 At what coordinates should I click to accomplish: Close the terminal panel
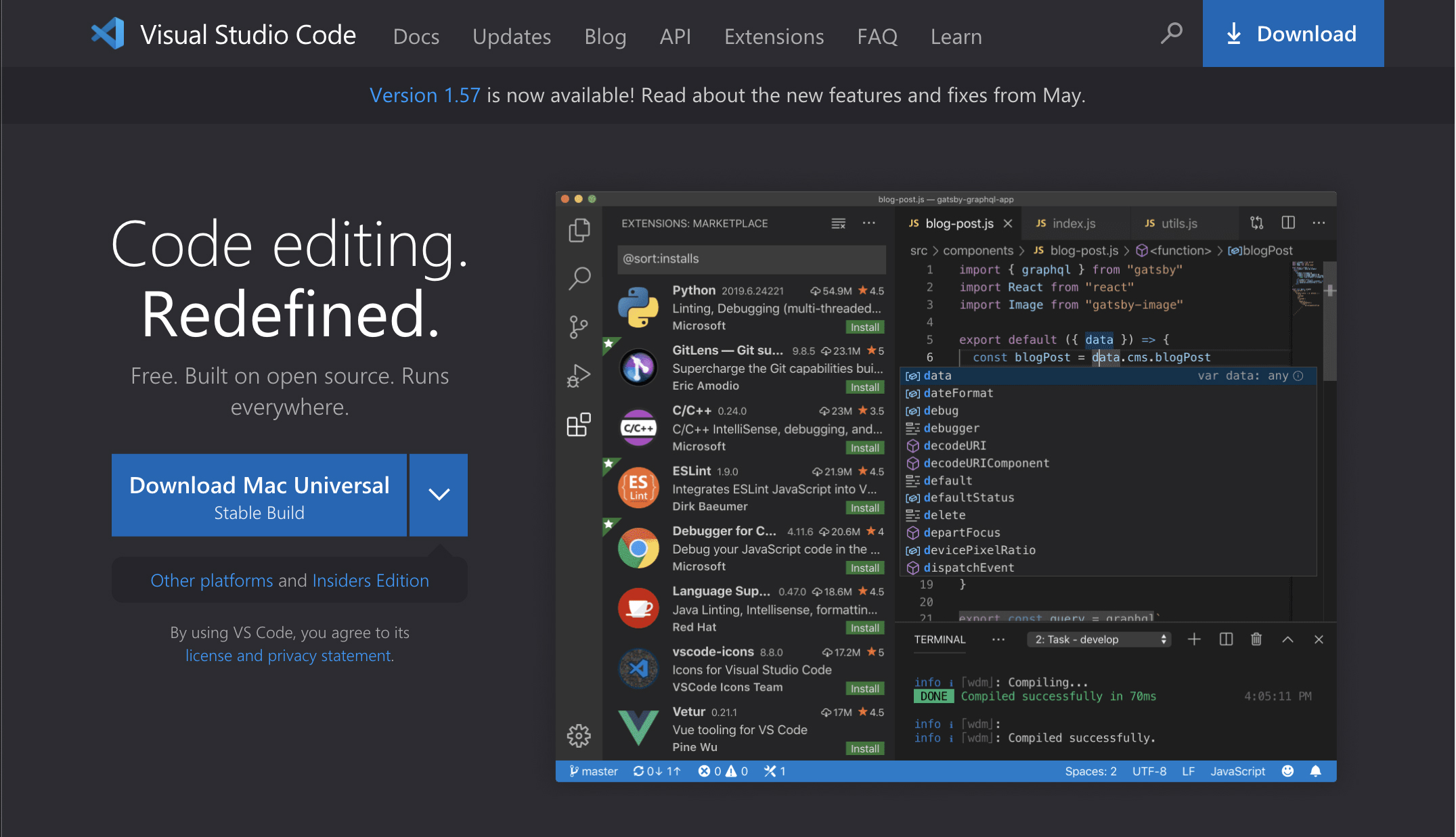pyautogui.click(x=1319, y=639)
